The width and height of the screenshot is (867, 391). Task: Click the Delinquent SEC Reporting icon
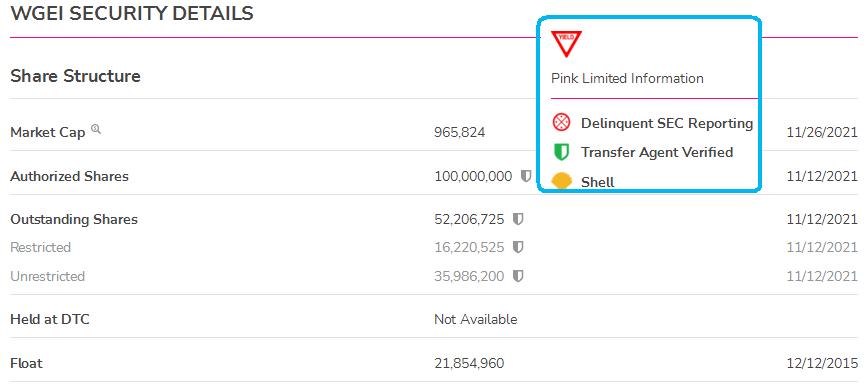coord(561,123)
